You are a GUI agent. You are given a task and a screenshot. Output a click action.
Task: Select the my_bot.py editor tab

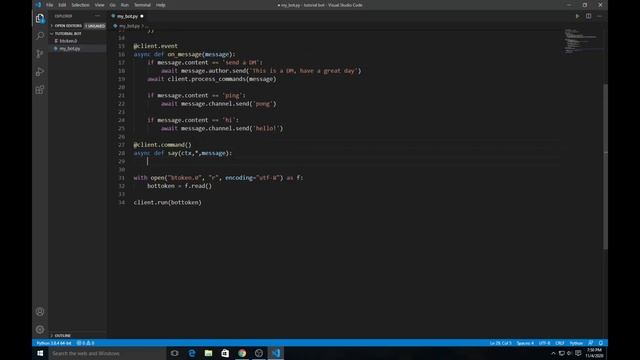click(127, 16)
